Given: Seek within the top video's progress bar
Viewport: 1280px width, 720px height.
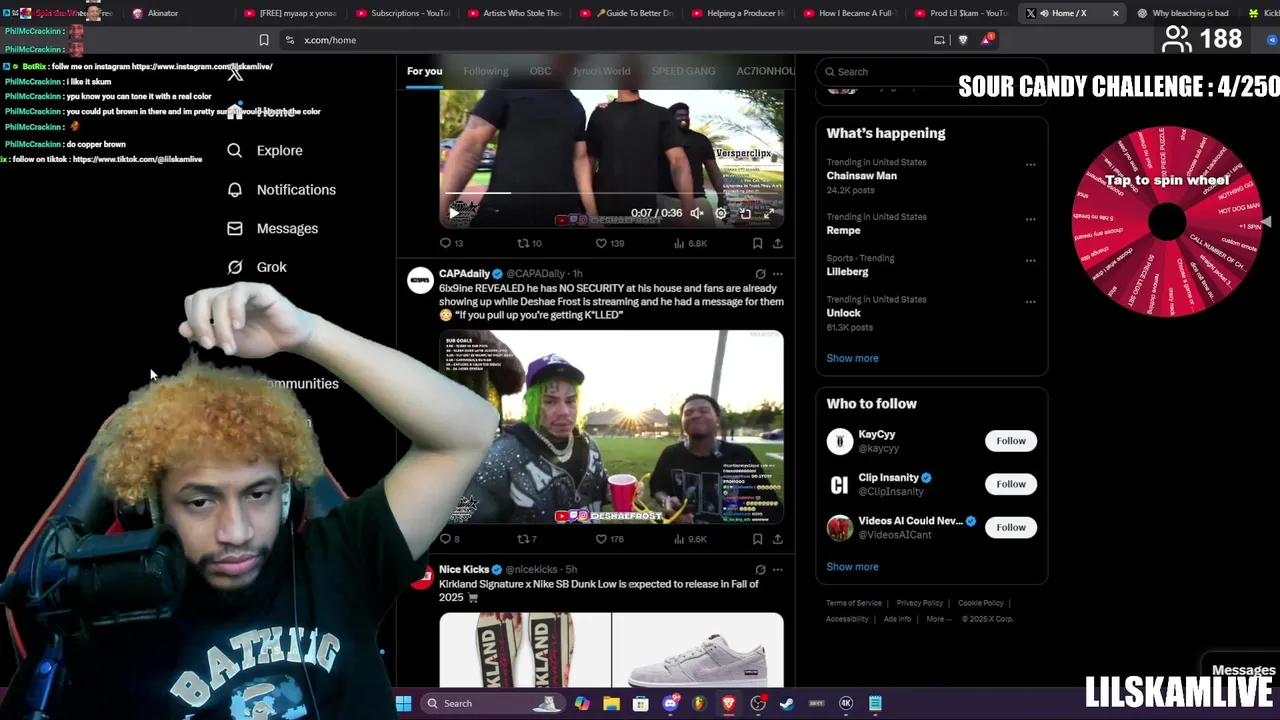Looking at the screenshot, I should click(611, 193).
